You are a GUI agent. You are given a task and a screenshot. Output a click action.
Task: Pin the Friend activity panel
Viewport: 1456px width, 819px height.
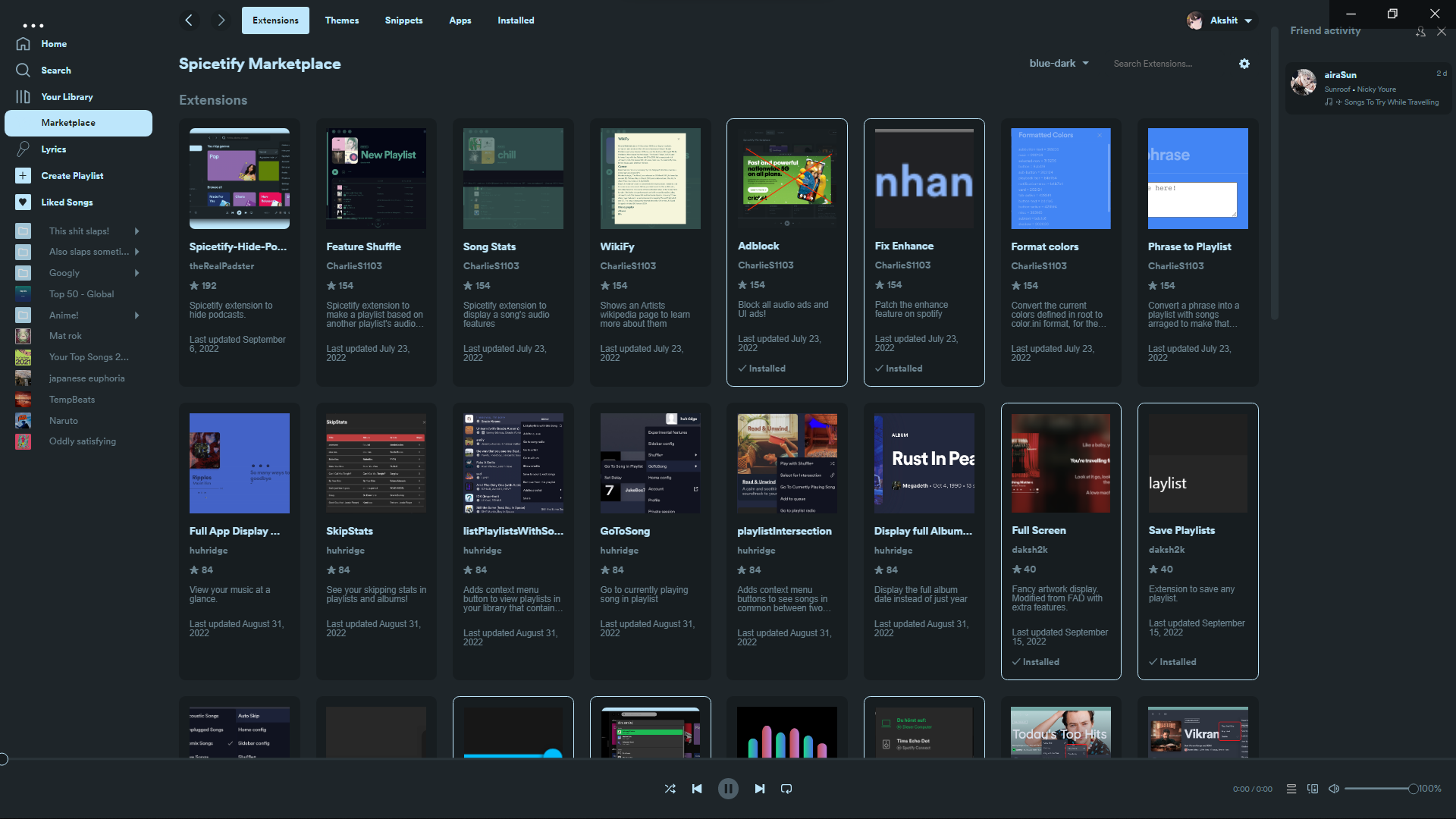click(1420, 32)
